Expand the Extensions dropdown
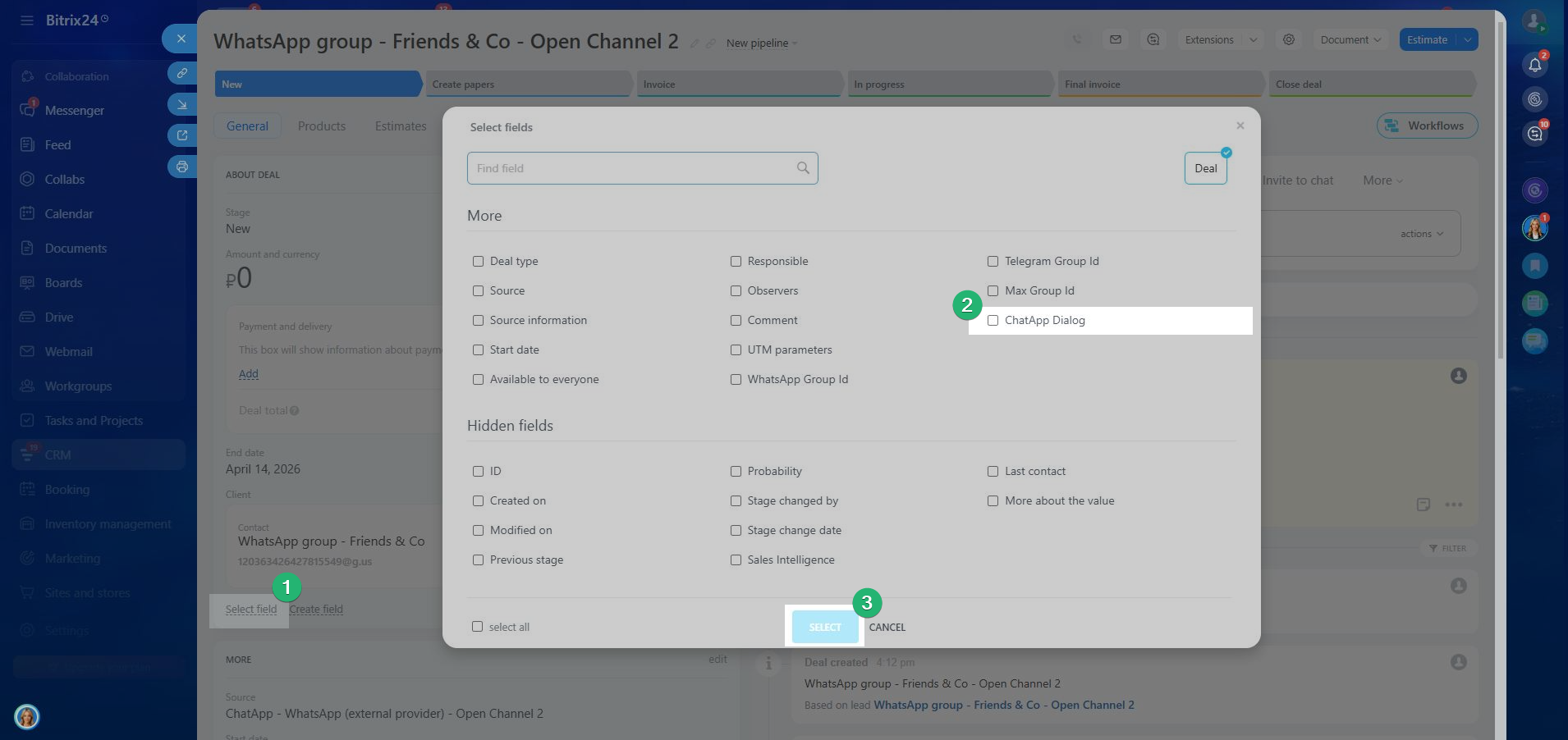Screen dimensions: 1568x740 [1218, 39]
